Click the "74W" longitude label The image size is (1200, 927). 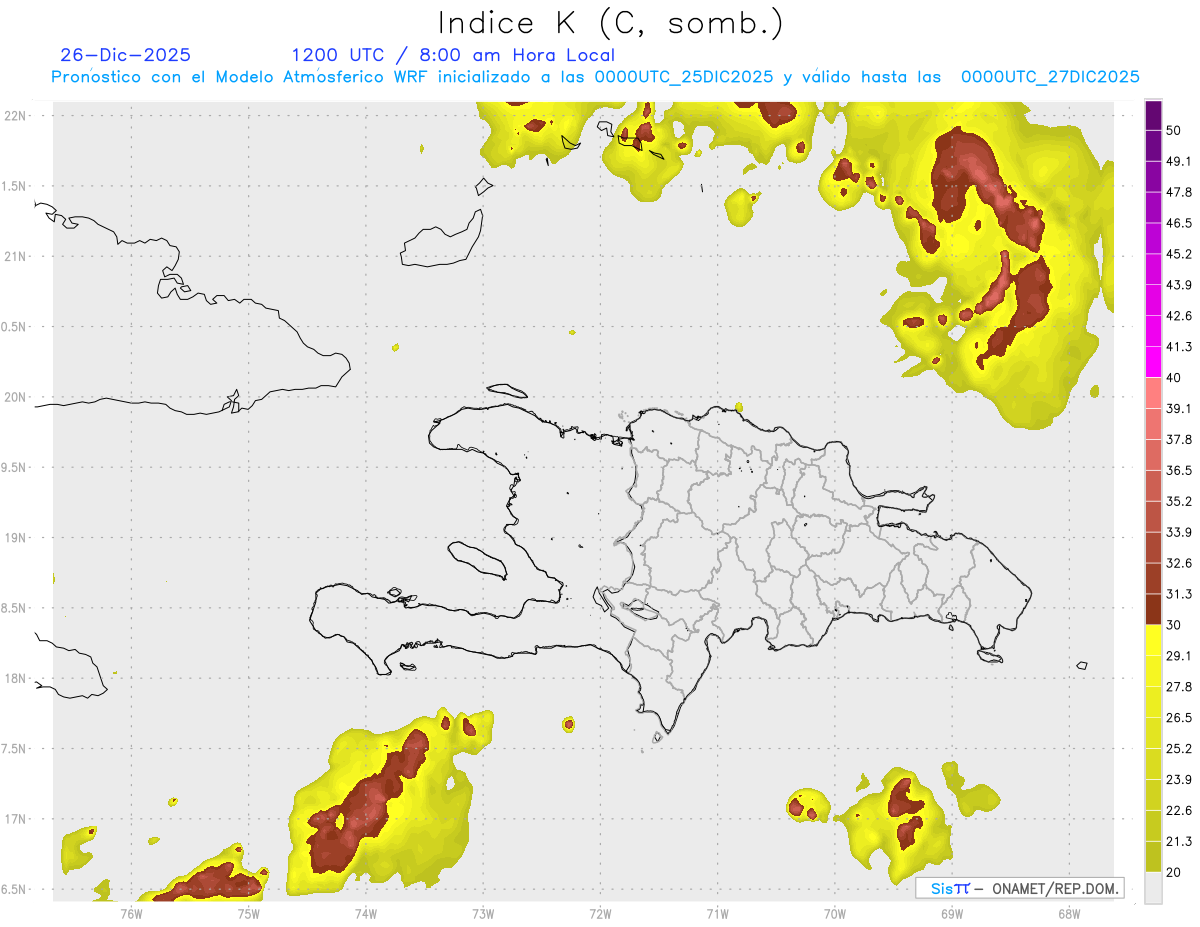tap(366, 913)
